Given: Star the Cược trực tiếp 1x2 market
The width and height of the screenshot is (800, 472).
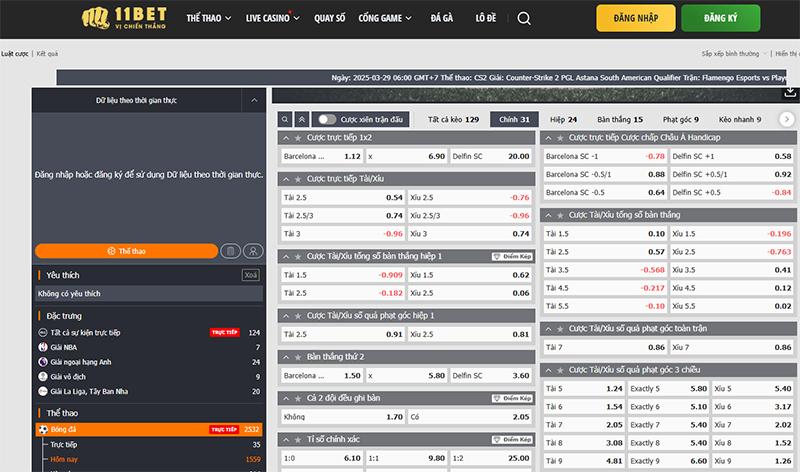Looking at the screenshot, I should (x=297, y=138).
